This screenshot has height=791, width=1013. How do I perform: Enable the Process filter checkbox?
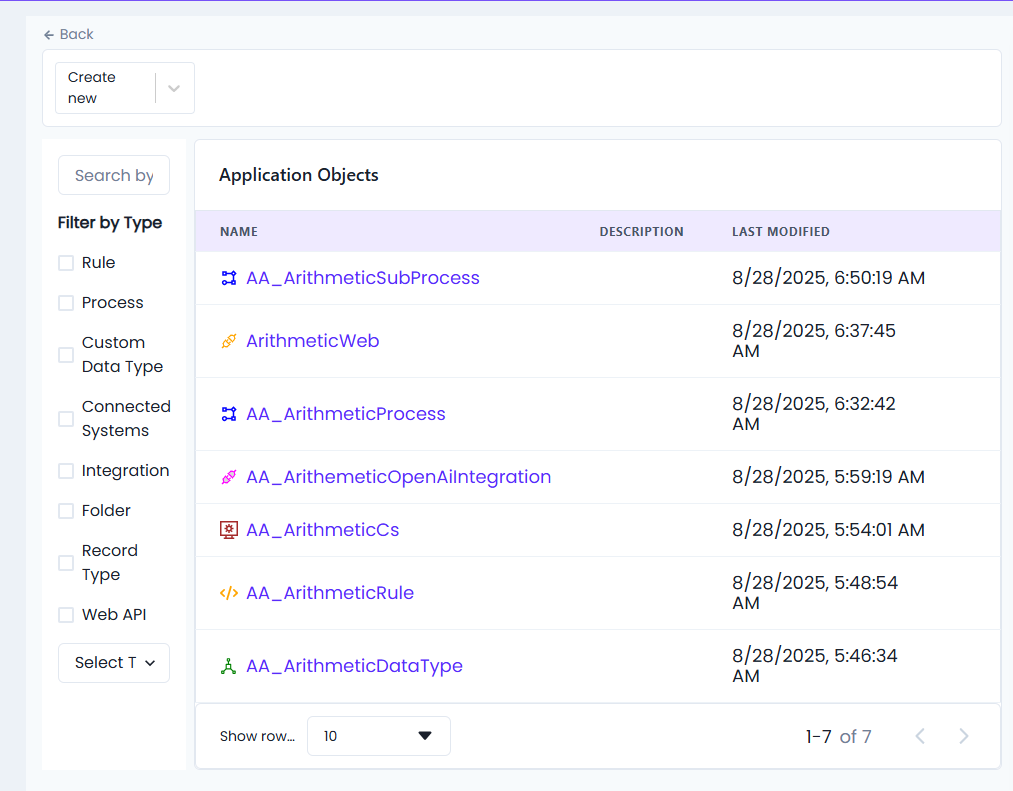click(x=66, y=303)
